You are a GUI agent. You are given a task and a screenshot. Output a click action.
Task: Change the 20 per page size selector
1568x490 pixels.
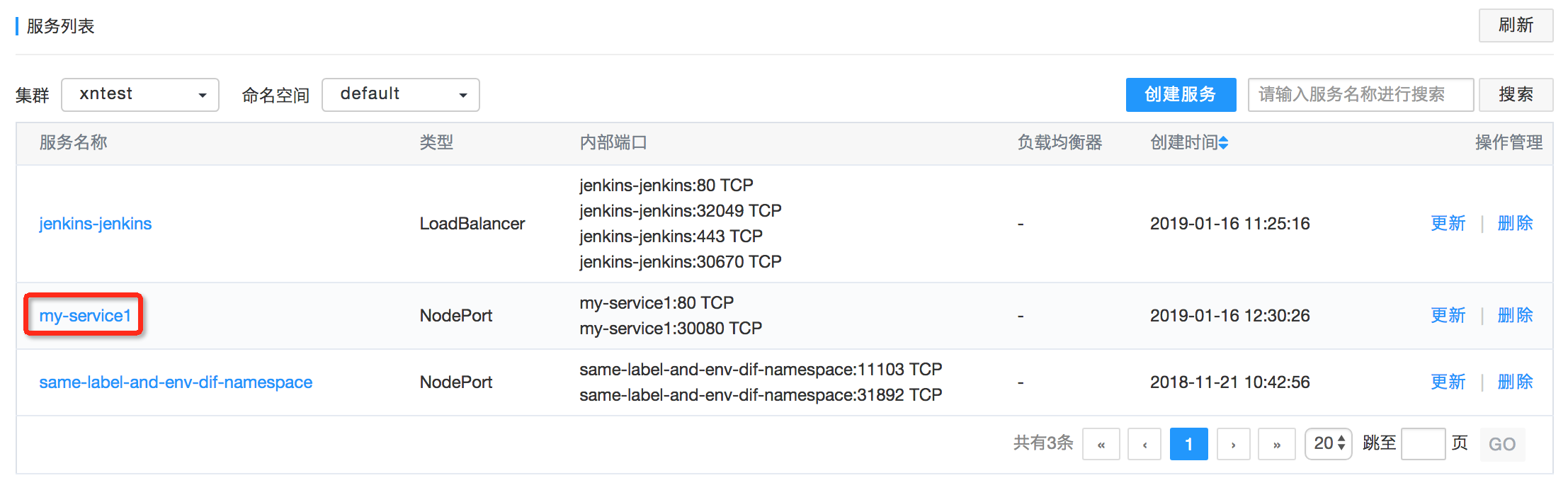coord(1328,444)
